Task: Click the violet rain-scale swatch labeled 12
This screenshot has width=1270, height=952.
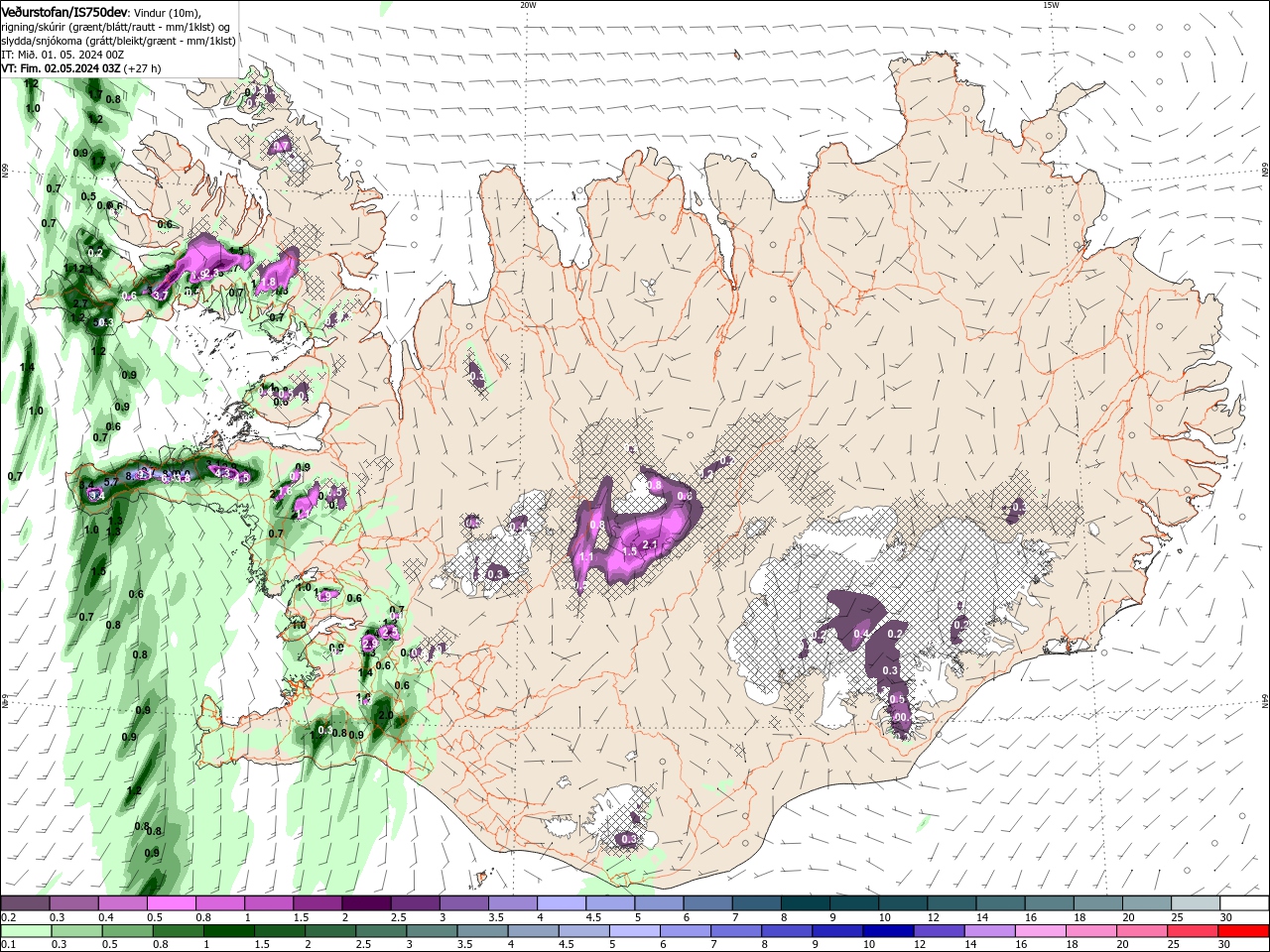Action: click(x=939, y=931)
